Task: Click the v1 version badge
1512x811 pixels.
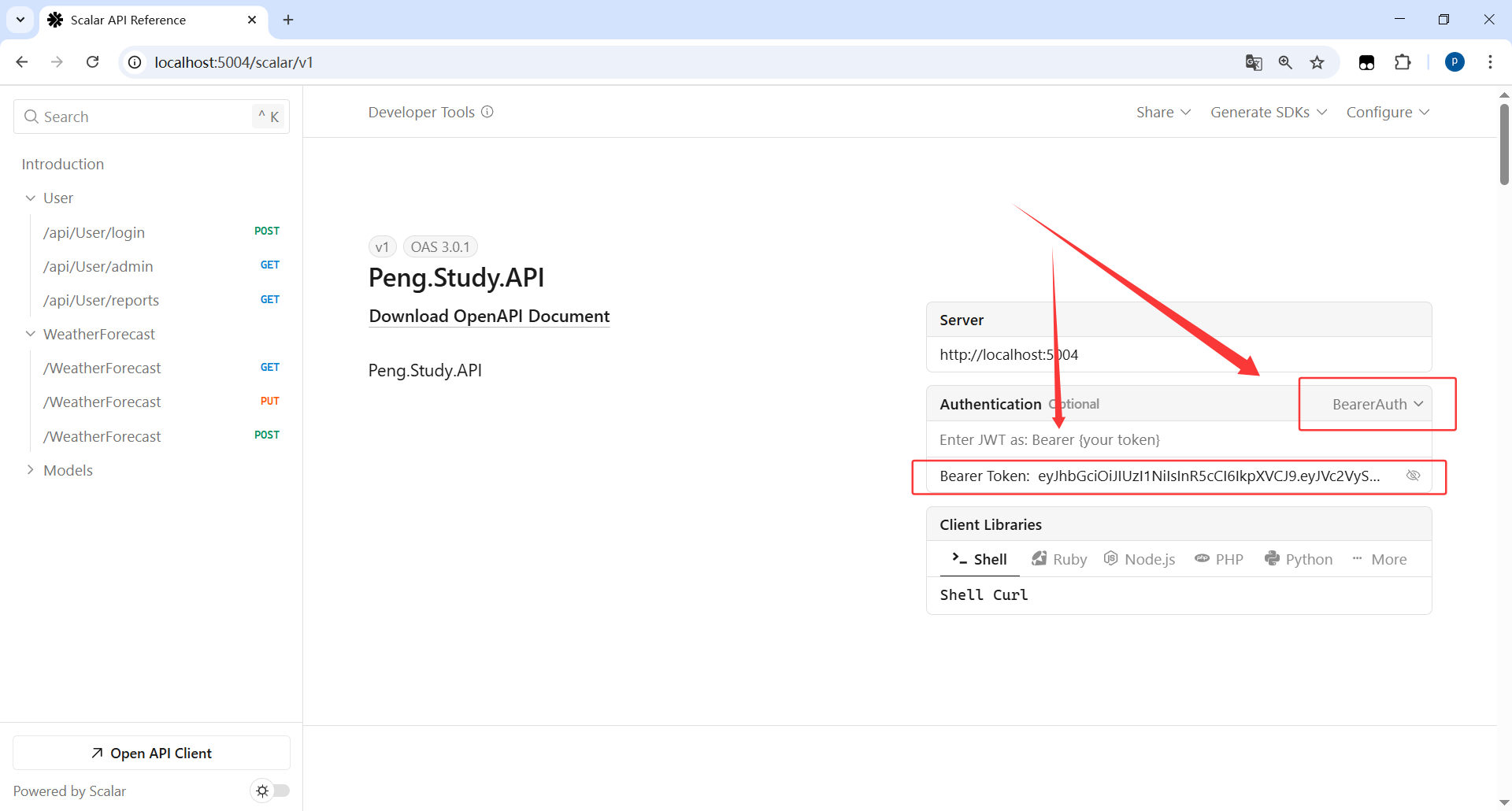Action: pos(382,246)
